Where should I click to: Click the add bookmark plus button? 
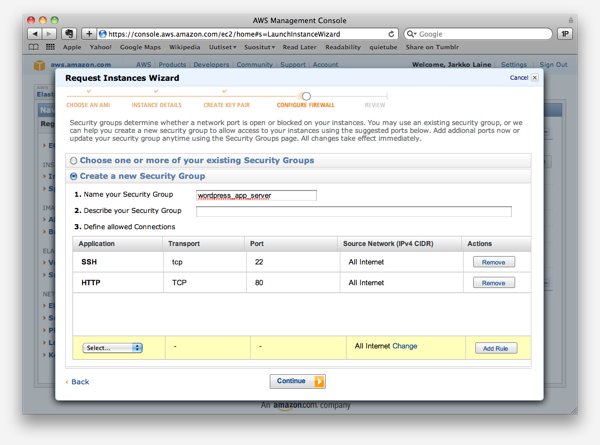(x=88, y=33)
